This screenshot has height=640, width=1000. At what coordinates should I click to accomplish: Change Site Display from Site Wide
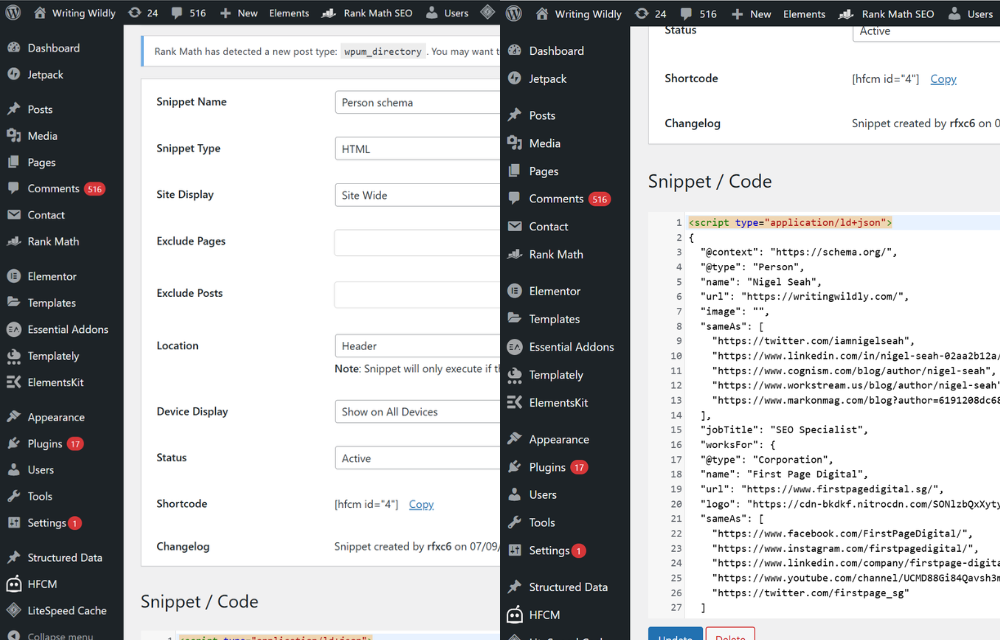pyautogui.click(x=417, y=194)
